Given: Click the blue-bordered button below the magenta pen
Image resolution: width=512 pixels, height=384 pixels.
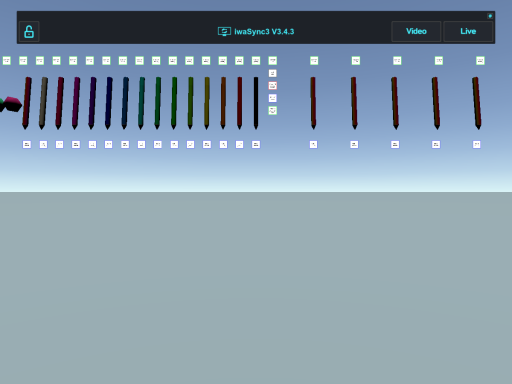Looking at the screenshot, I should (76, 144).
